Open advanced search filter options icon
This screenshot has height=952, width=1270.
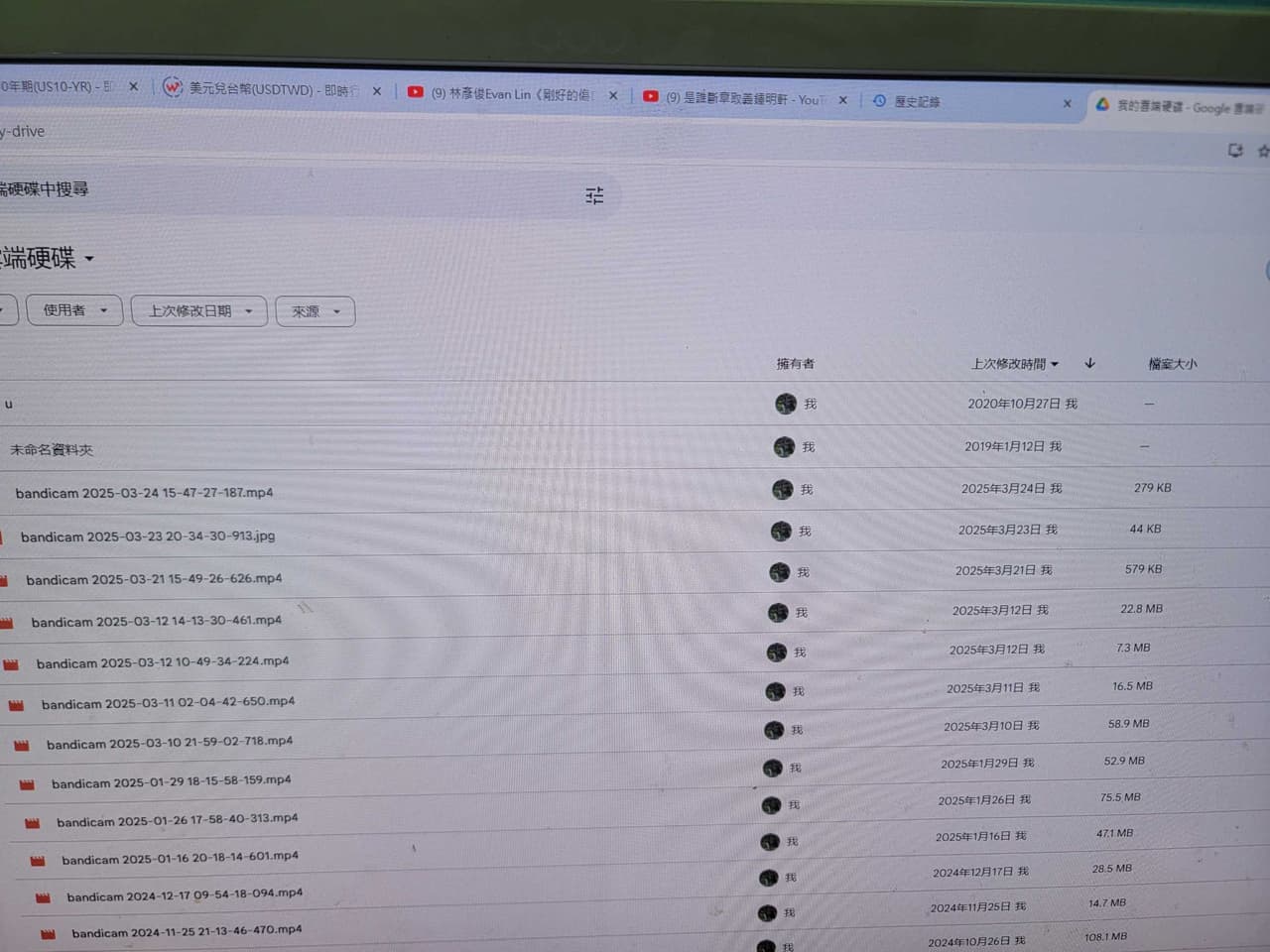[x=594, y=195]
